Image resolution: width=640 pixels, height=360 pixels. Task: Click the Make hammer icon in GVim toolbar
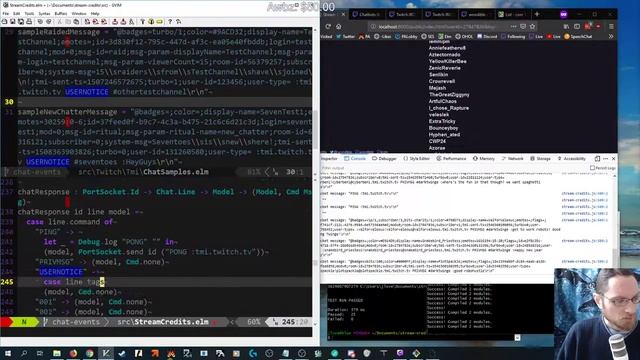pos(142,21)
